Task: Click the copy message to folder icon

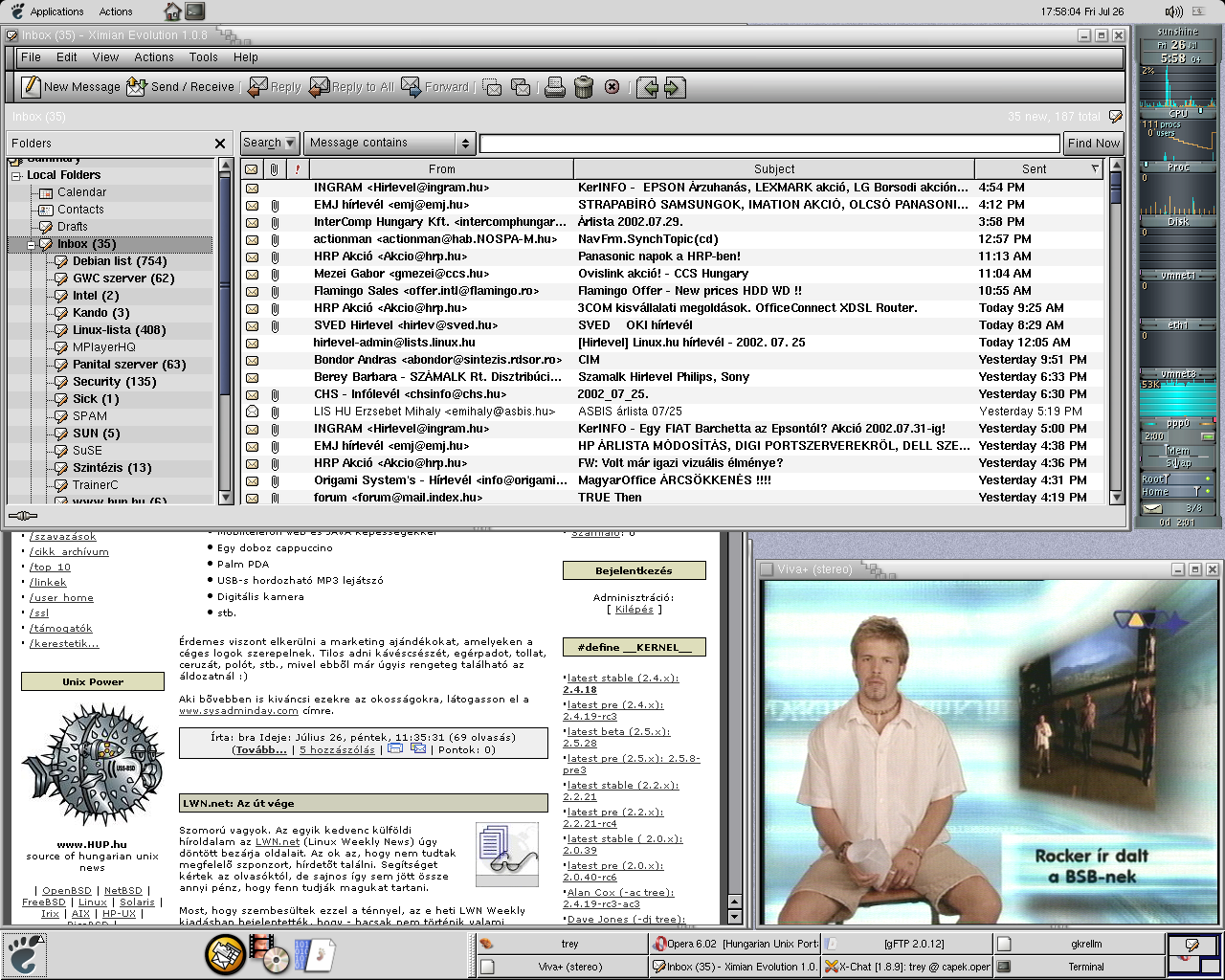Action: (521, 88)
